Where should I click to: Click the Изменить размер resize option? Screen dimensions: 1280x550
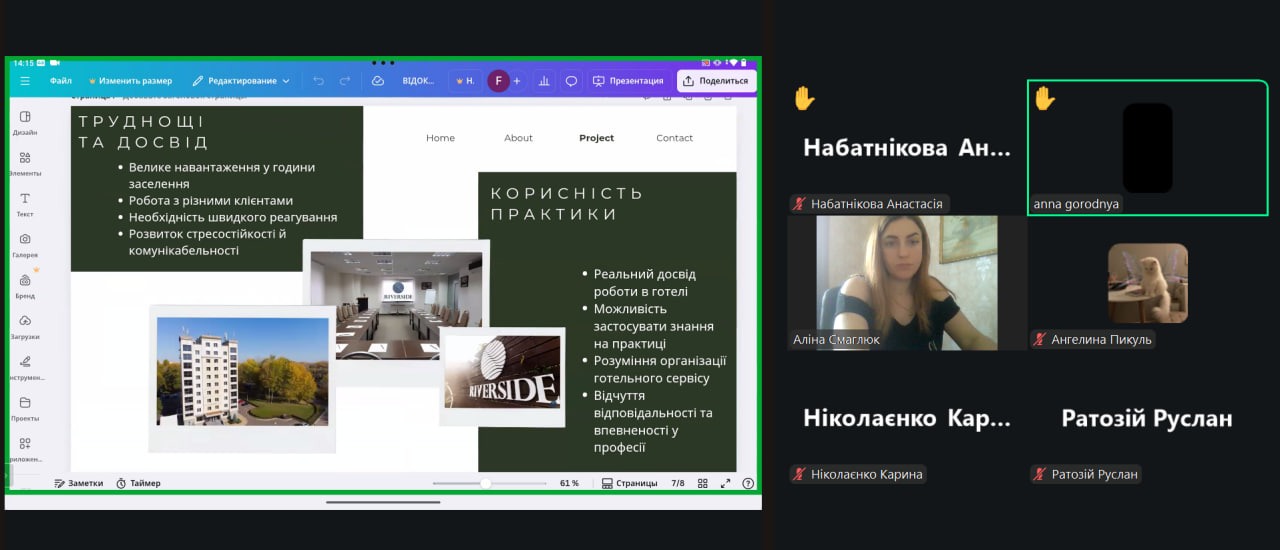coord(130,81)
